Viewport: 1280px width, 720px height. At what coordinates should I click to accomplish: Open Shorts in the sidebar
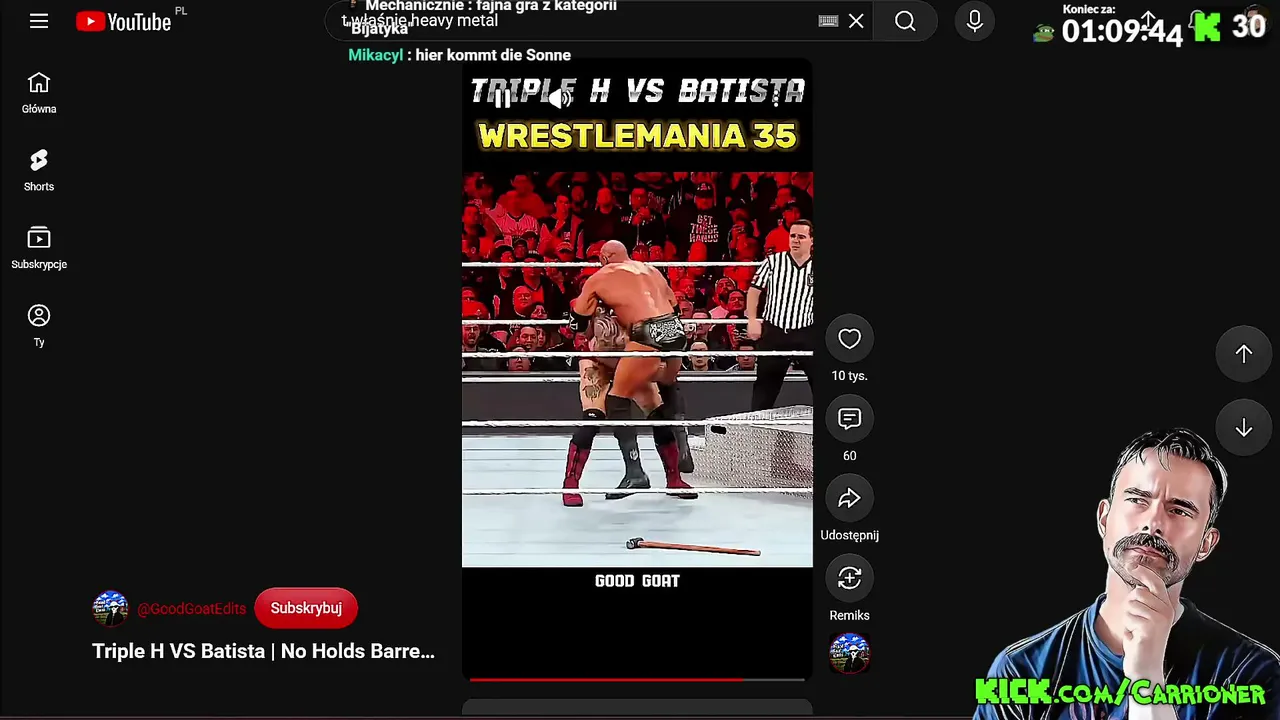pos(39,171)
